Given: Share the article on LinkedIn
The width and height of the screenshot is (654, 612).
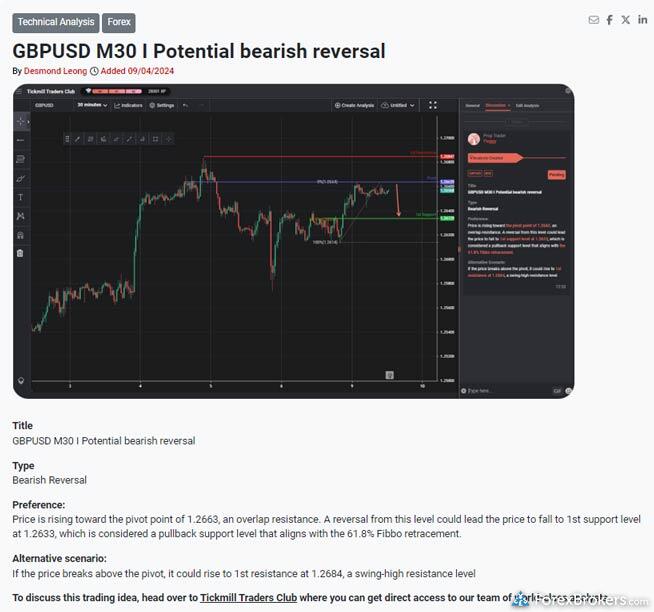Looking at the screenshot, I should pos(642,20).
